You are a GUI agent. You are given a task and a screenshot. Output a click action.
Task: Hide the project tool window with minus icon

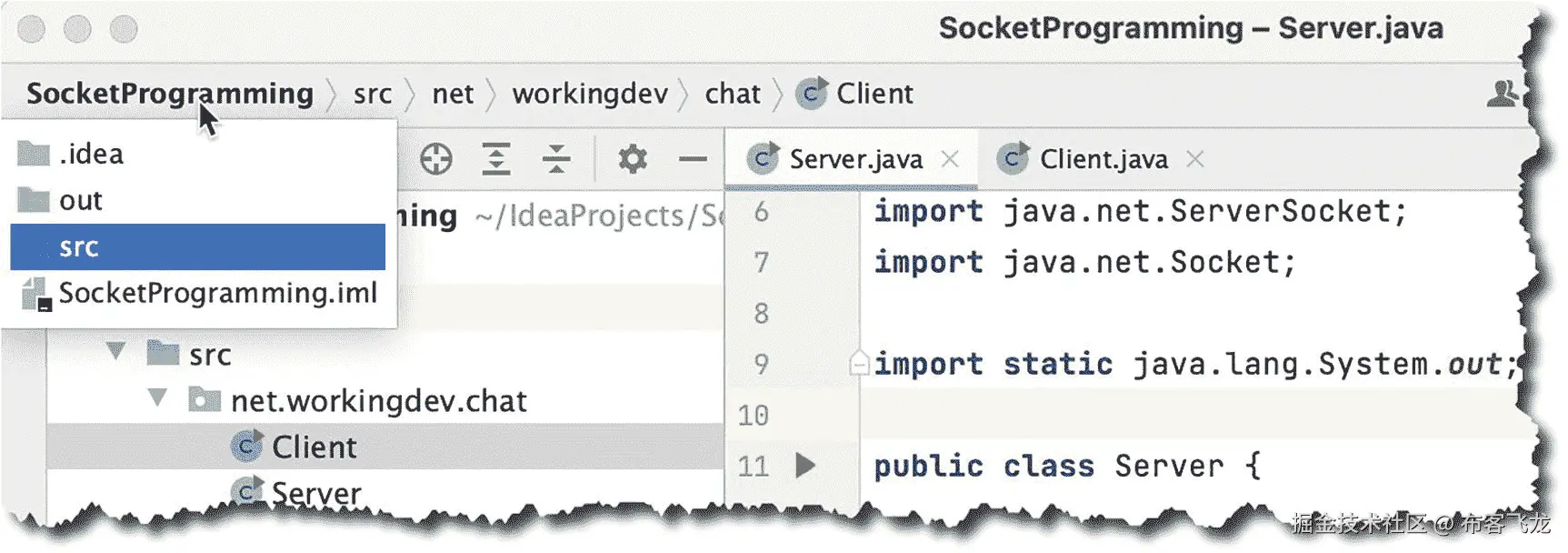tap(693, 159)
